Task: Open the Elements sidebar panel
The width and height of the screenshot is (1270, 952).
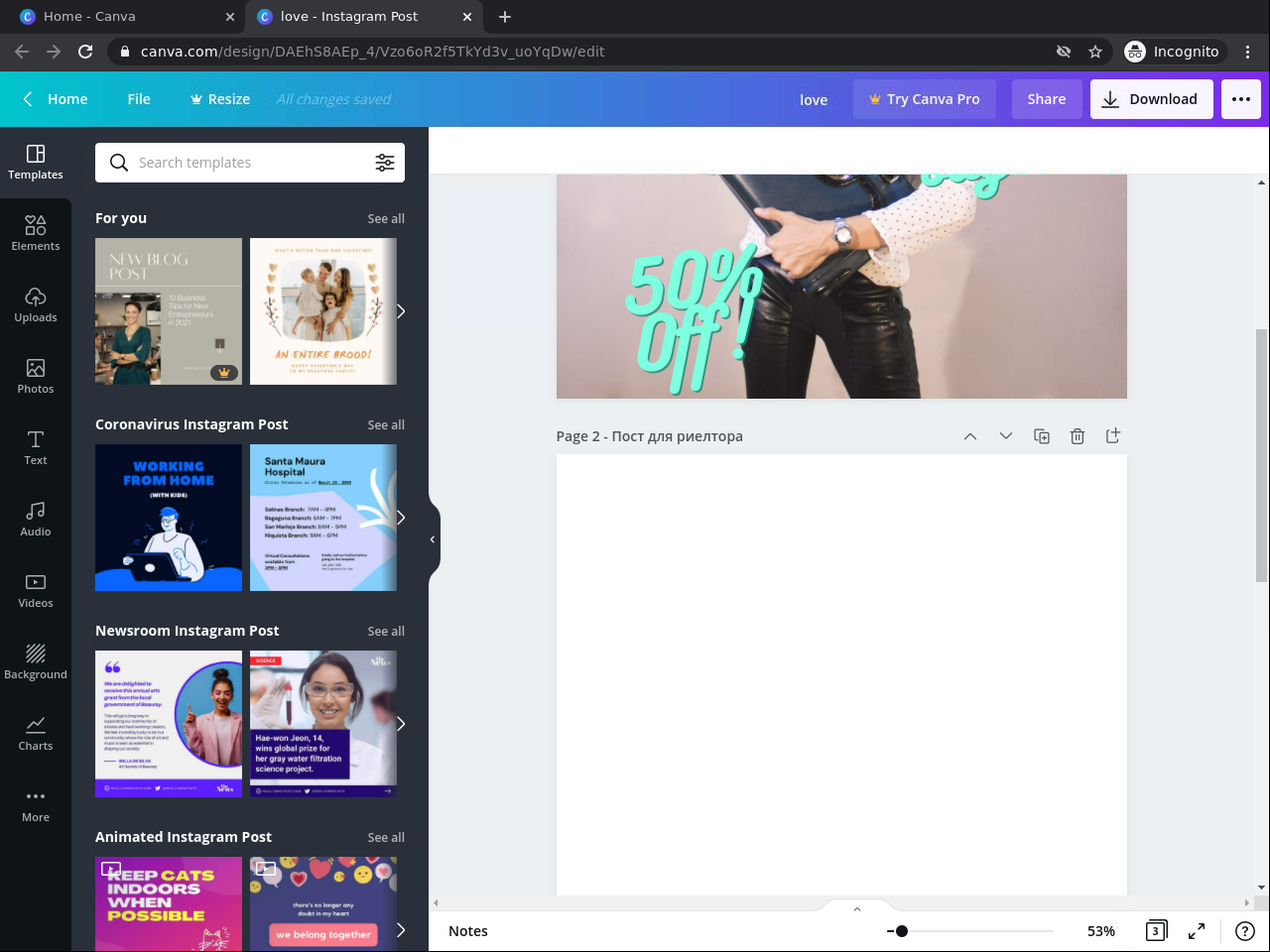Action: tap(36, 233)
